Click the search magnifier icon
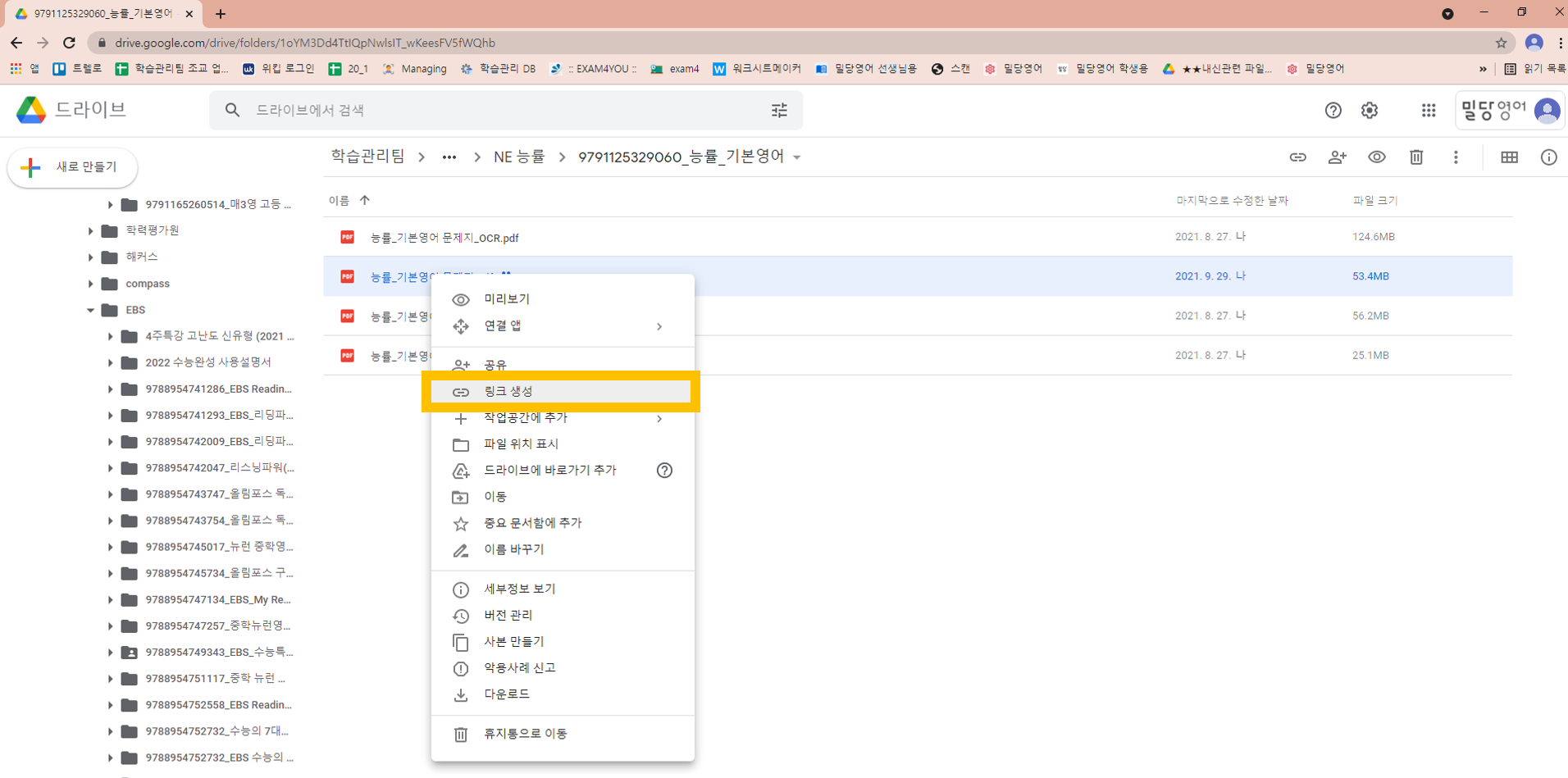1568x778 pixels. [233, 110]
